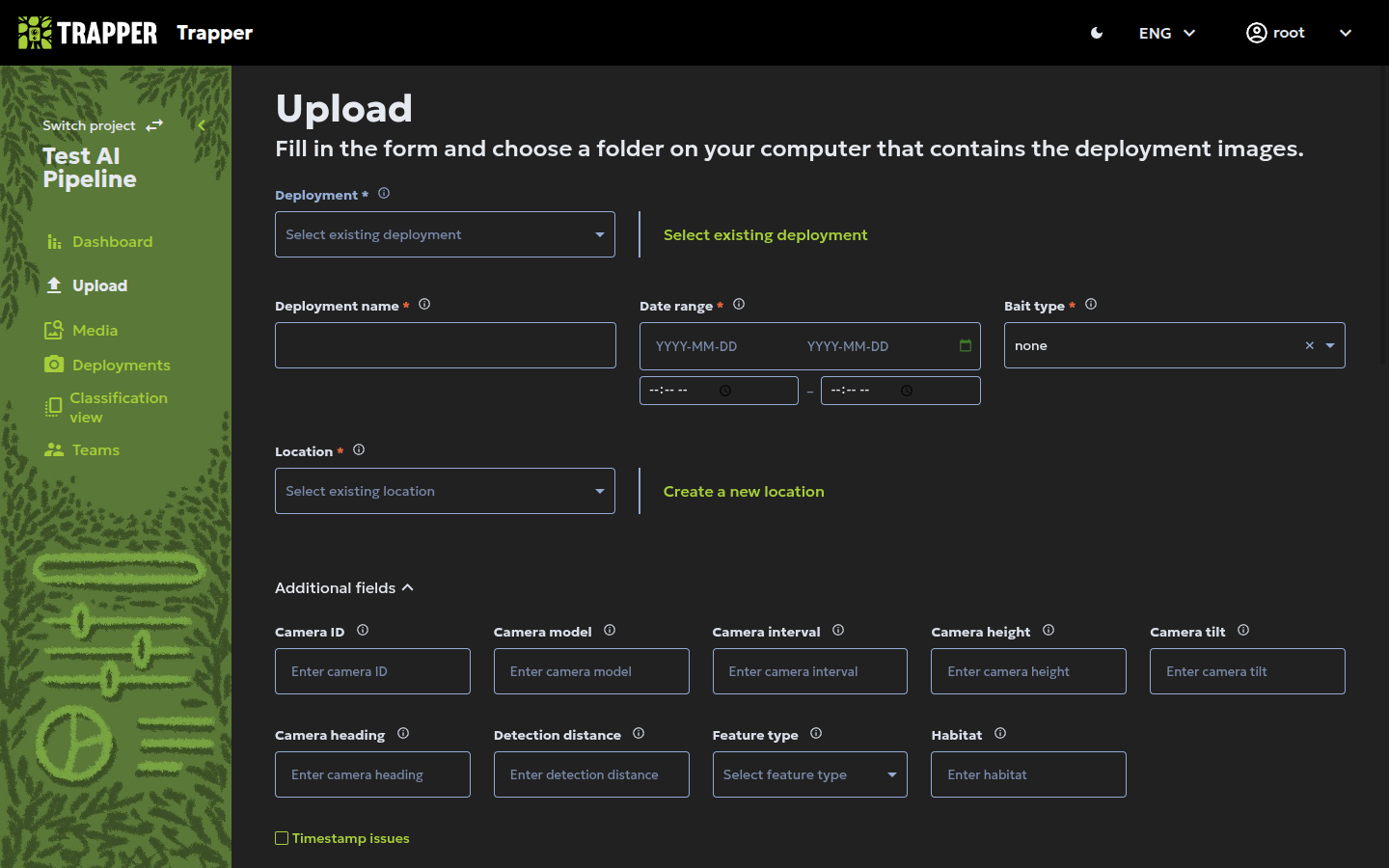
Task: Show info for Camera model
Action: [x=610, y=630]
